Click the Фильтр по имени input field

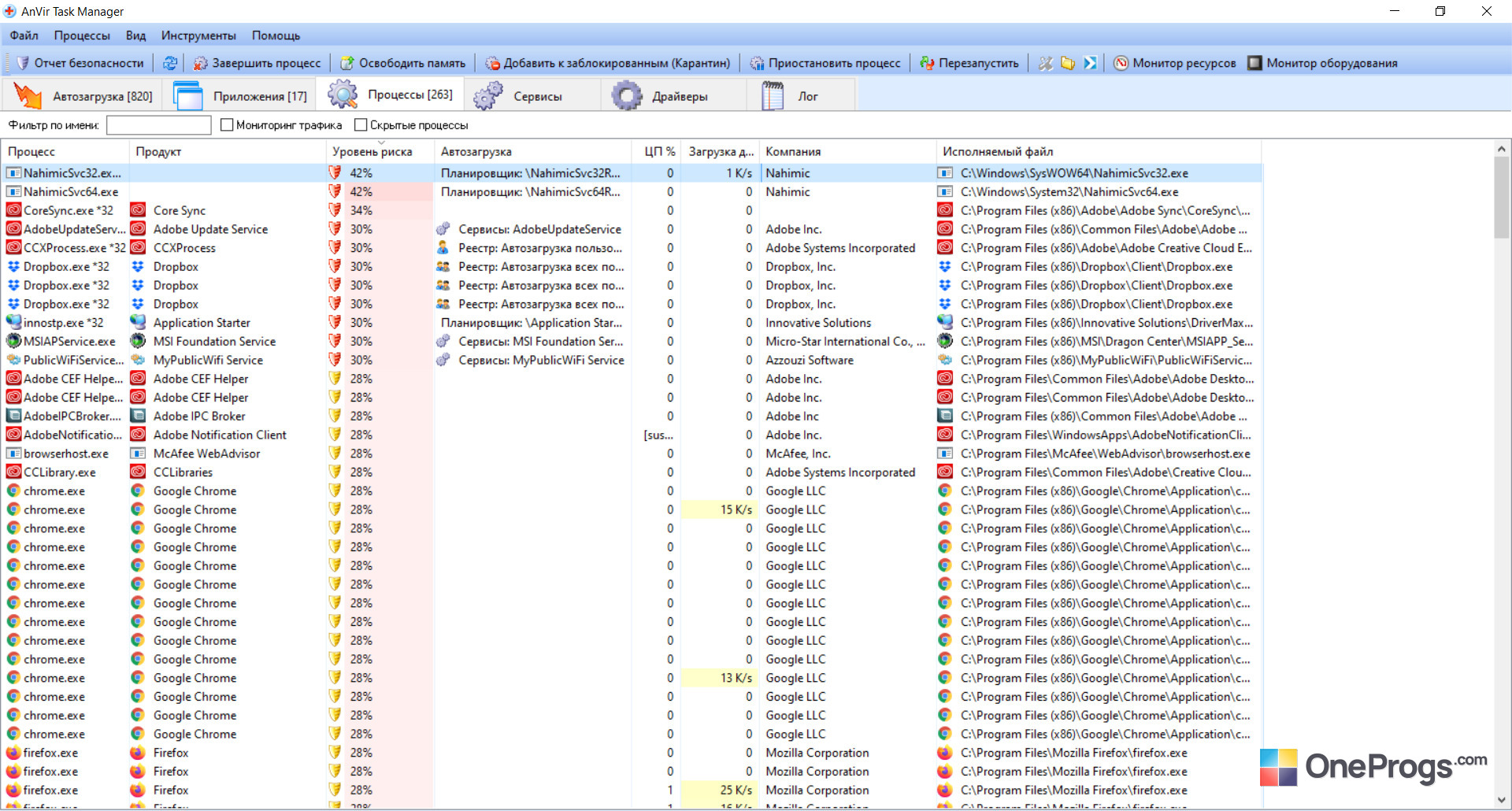[x=159, y=124]
